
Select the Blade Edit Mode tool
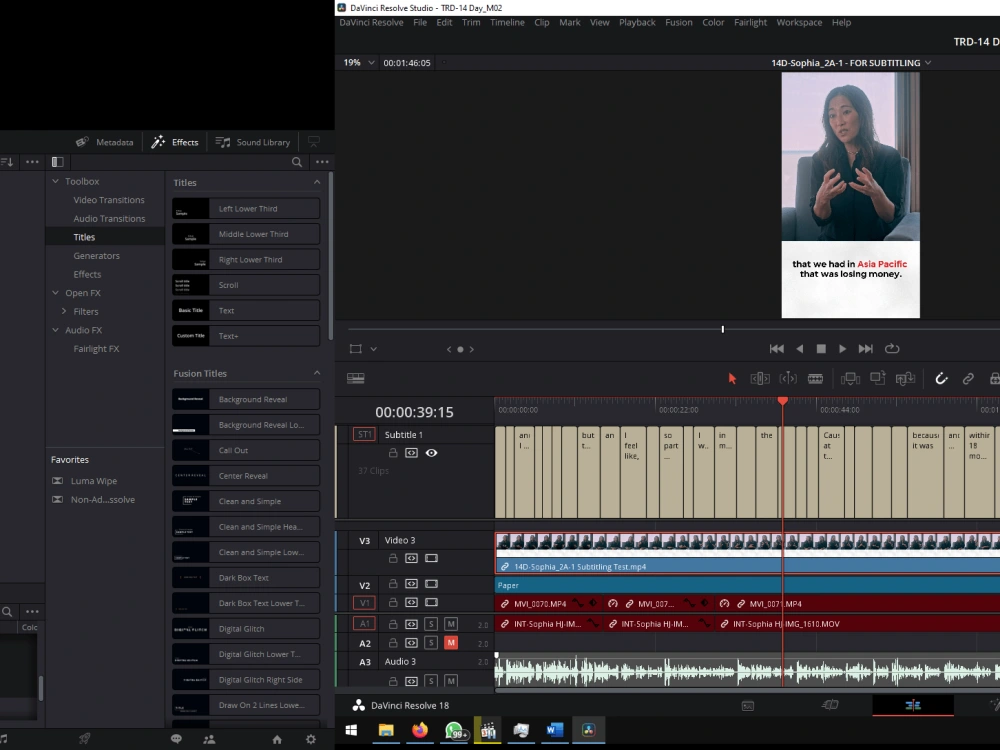click(815, 379)
